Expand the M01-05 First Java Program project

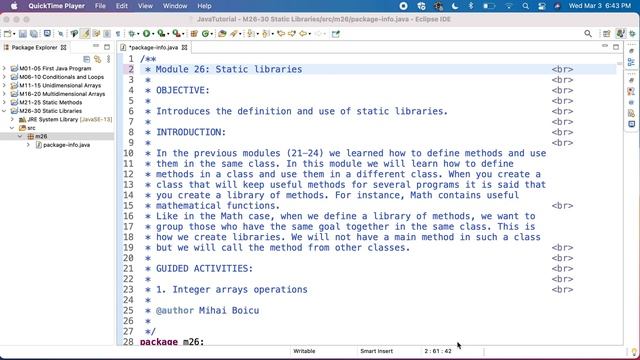4,69
